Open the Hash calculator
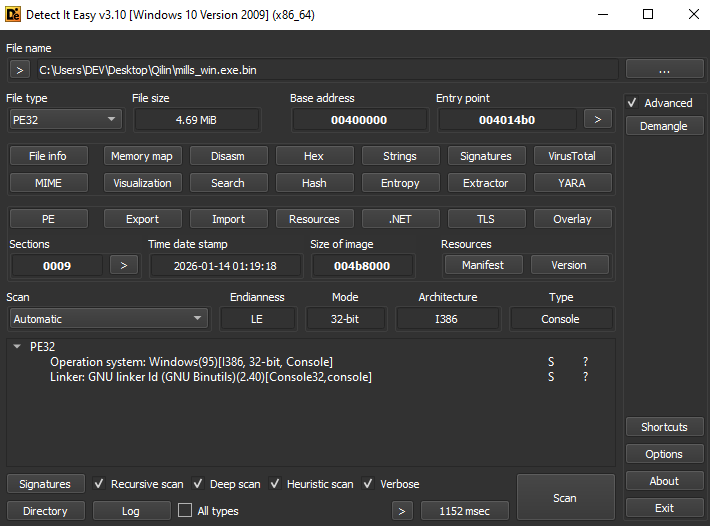 point(314,183)
